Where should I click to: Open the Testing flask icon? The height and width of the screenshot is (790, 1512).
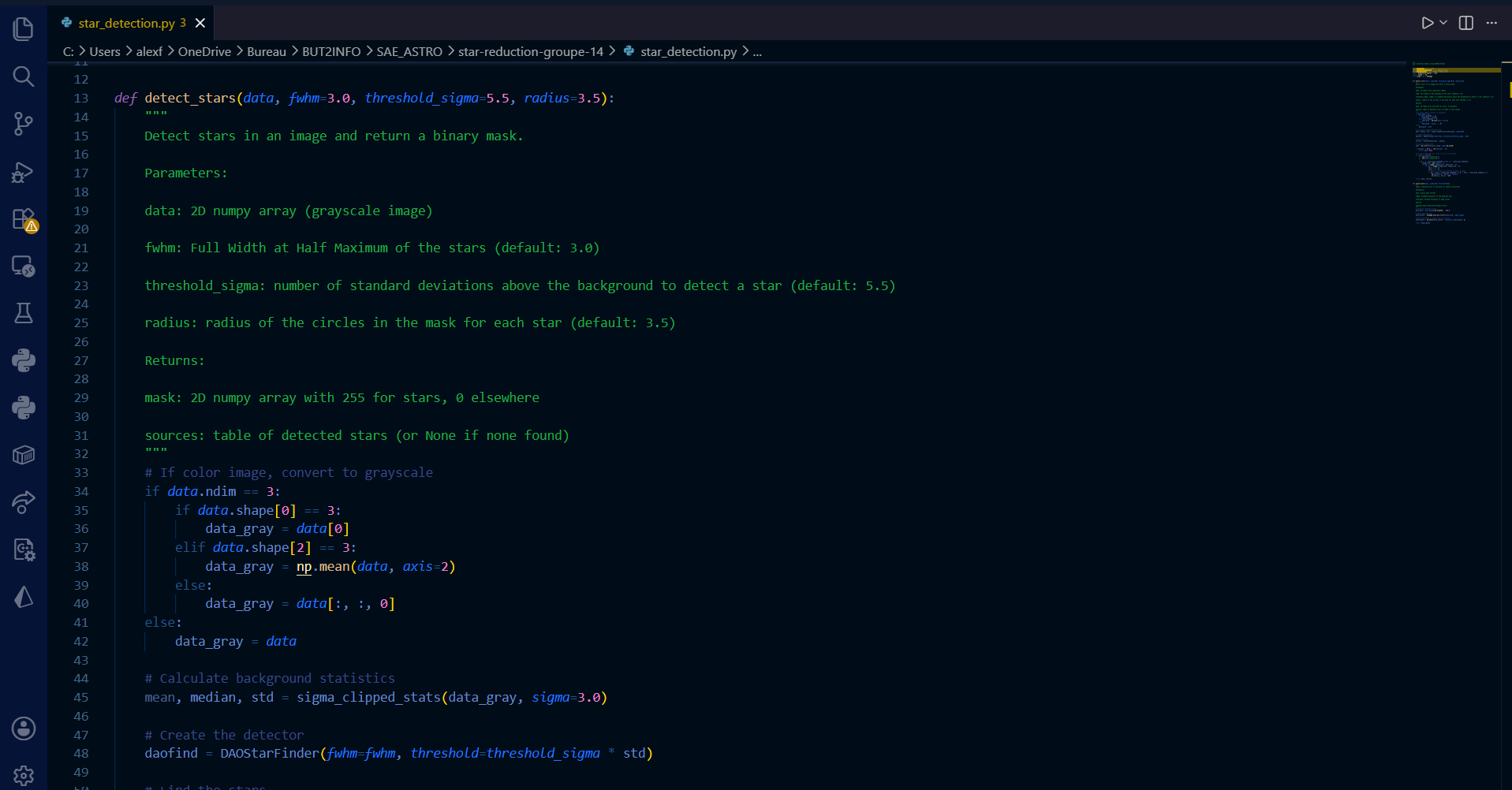tap(24, 313)
